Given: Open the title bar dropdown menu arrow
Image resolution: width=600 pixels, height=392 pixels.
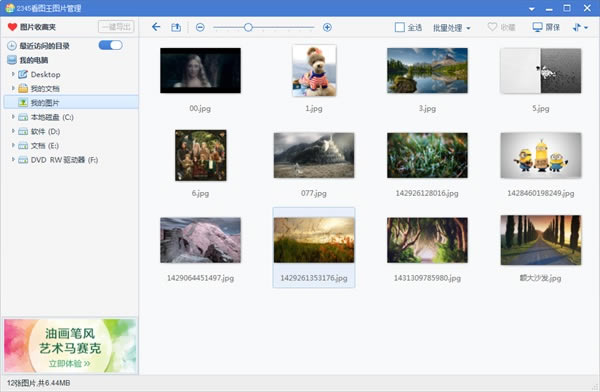Looking at the screenshot, I should pos(532,9).
